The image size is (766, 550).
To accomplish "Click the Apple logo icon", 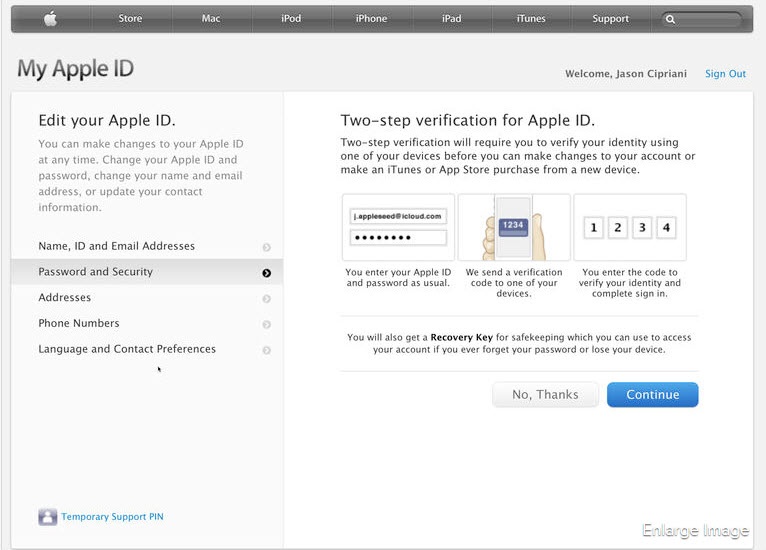I will click(50, 19).
